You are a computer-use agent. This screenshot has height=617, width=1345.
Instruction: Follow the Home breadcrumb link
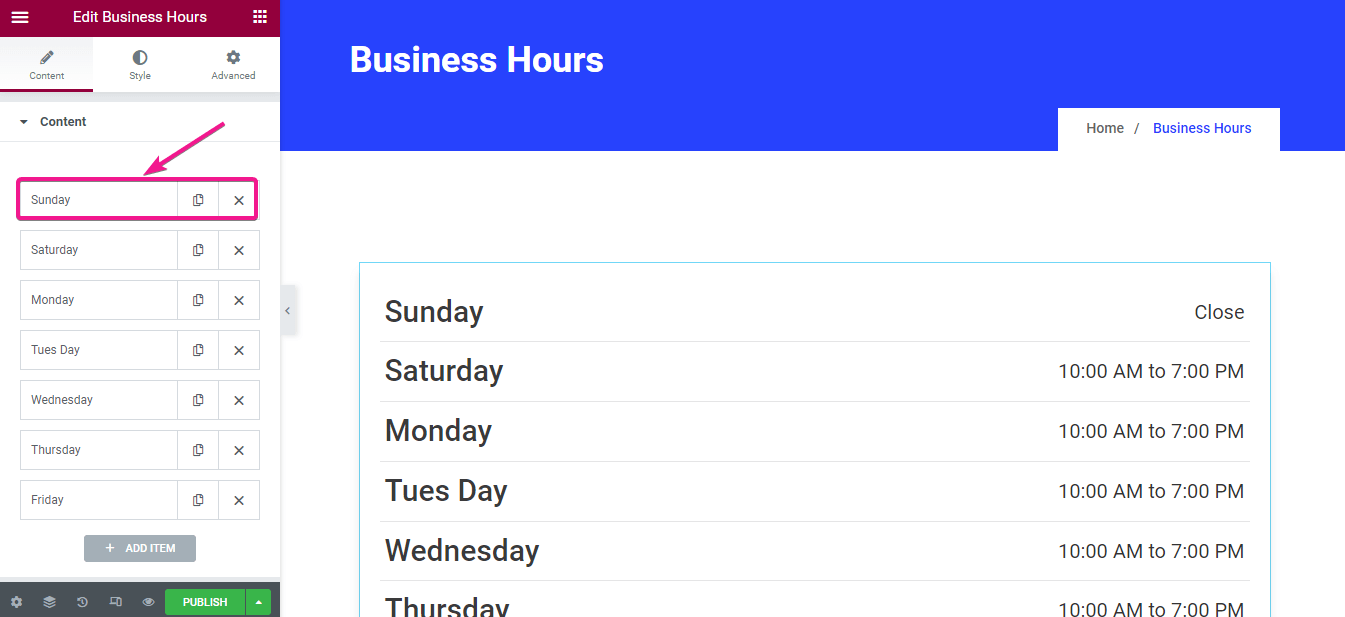click(1105, 128)
